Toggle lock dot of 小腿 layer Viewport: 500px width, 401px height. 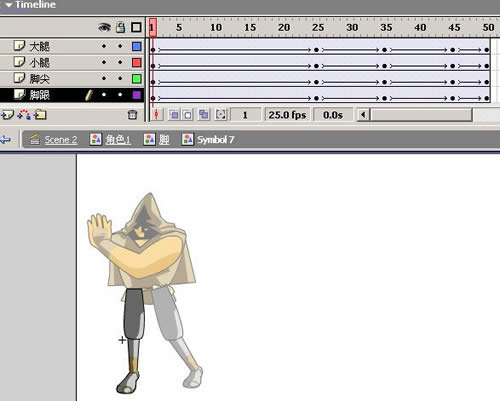pos(120,62)
